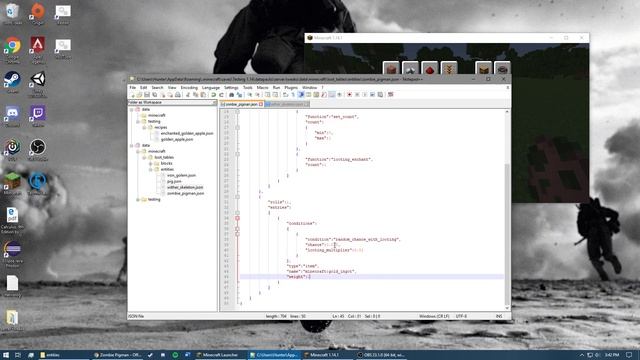The height and width of the screenshot is (360, 640).
Task: Open the File menu in Notepad++
Action: tap(133, 88)
